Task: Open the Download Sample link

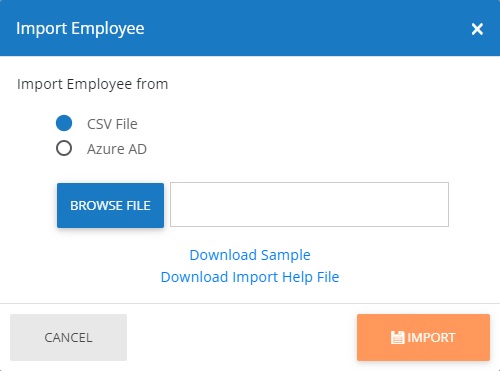Action: [250, 255]
